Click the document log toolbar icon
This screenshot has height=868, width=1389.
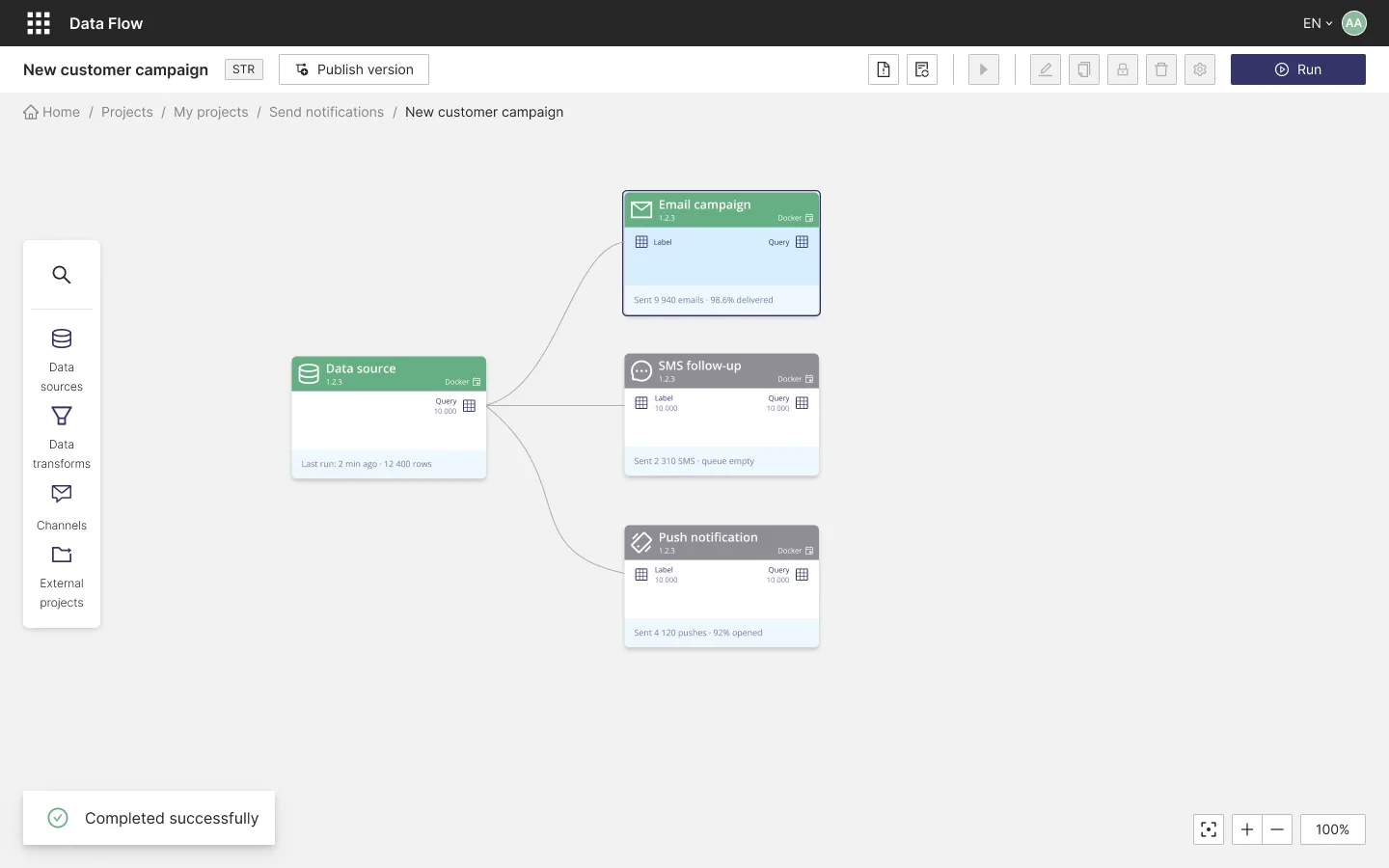922,69
